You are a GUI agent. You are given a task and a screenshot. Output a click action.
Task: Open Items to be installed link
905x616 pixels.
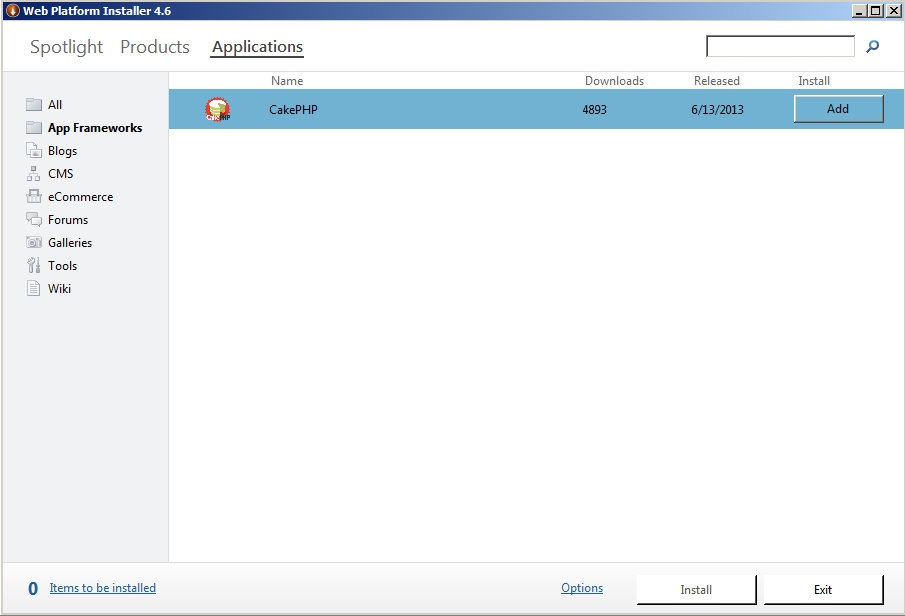(x=103, y=588)
